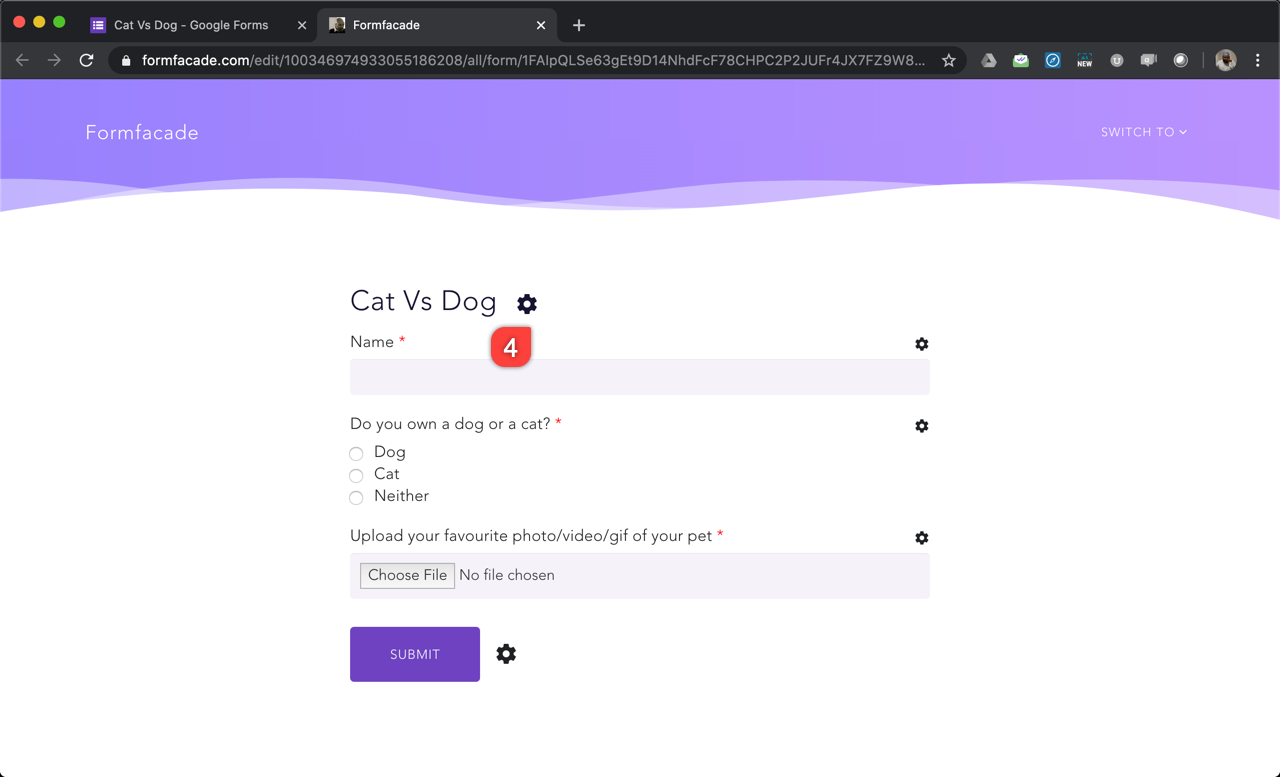Image resolution: width=1280 pixels, height=777 pixels.
Task: Click the Google Drive extension icon
Action: point(988,61)
